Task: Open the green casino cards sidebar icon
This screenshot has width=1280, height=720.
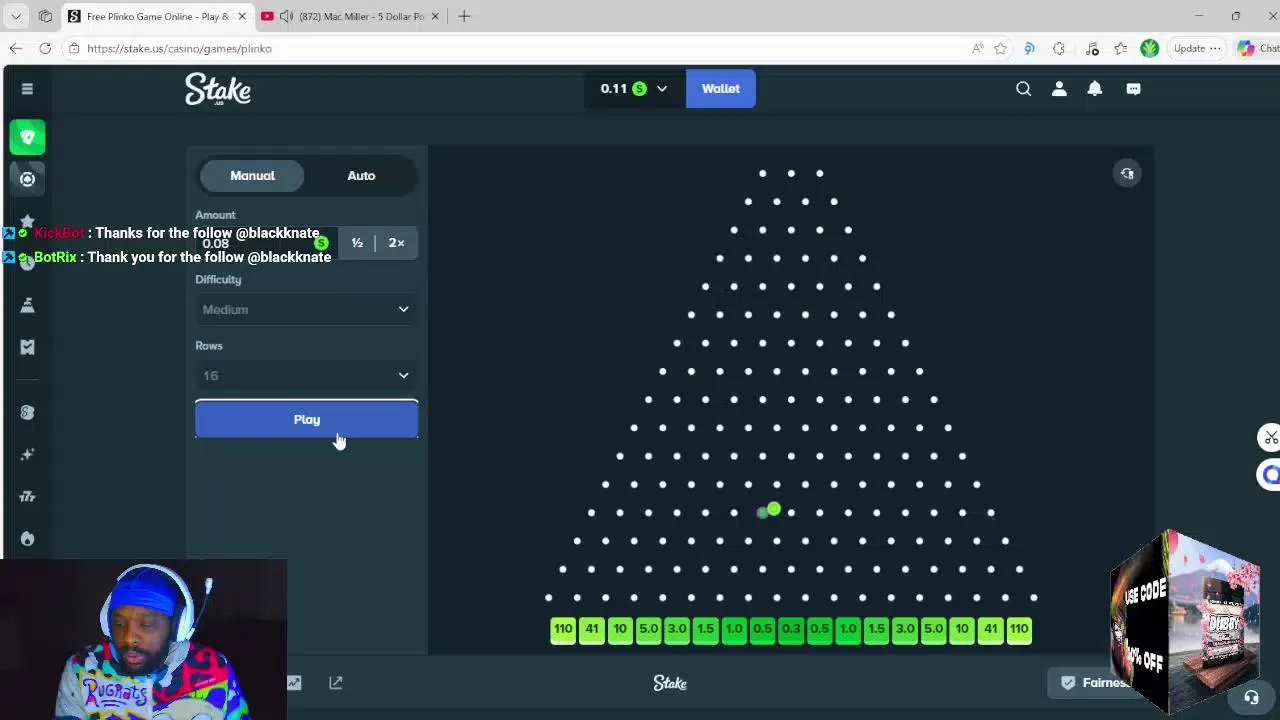Action: click(x=27, y=137)
